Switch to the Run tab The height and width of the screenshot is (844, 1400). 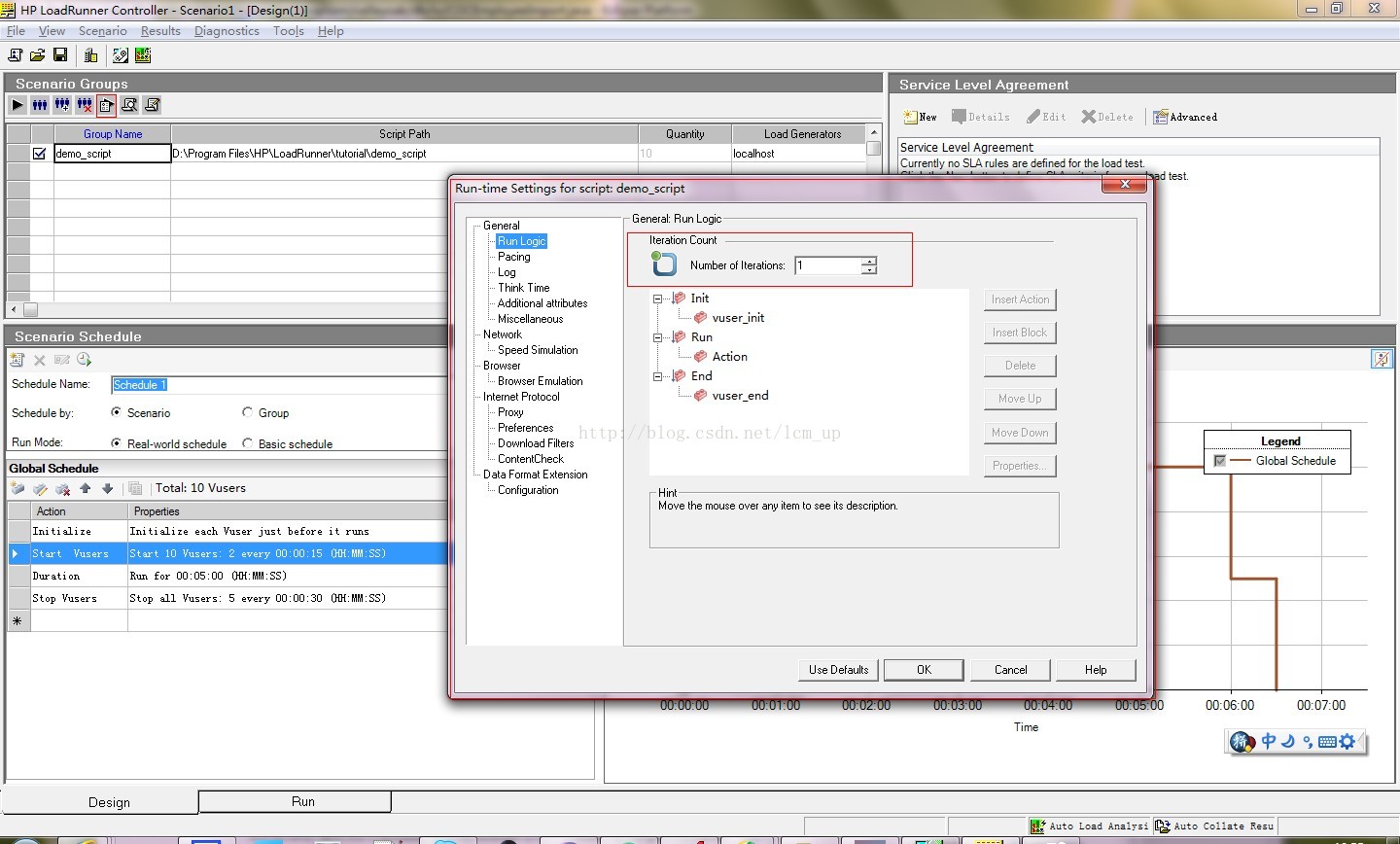click(x=302, y=802)
